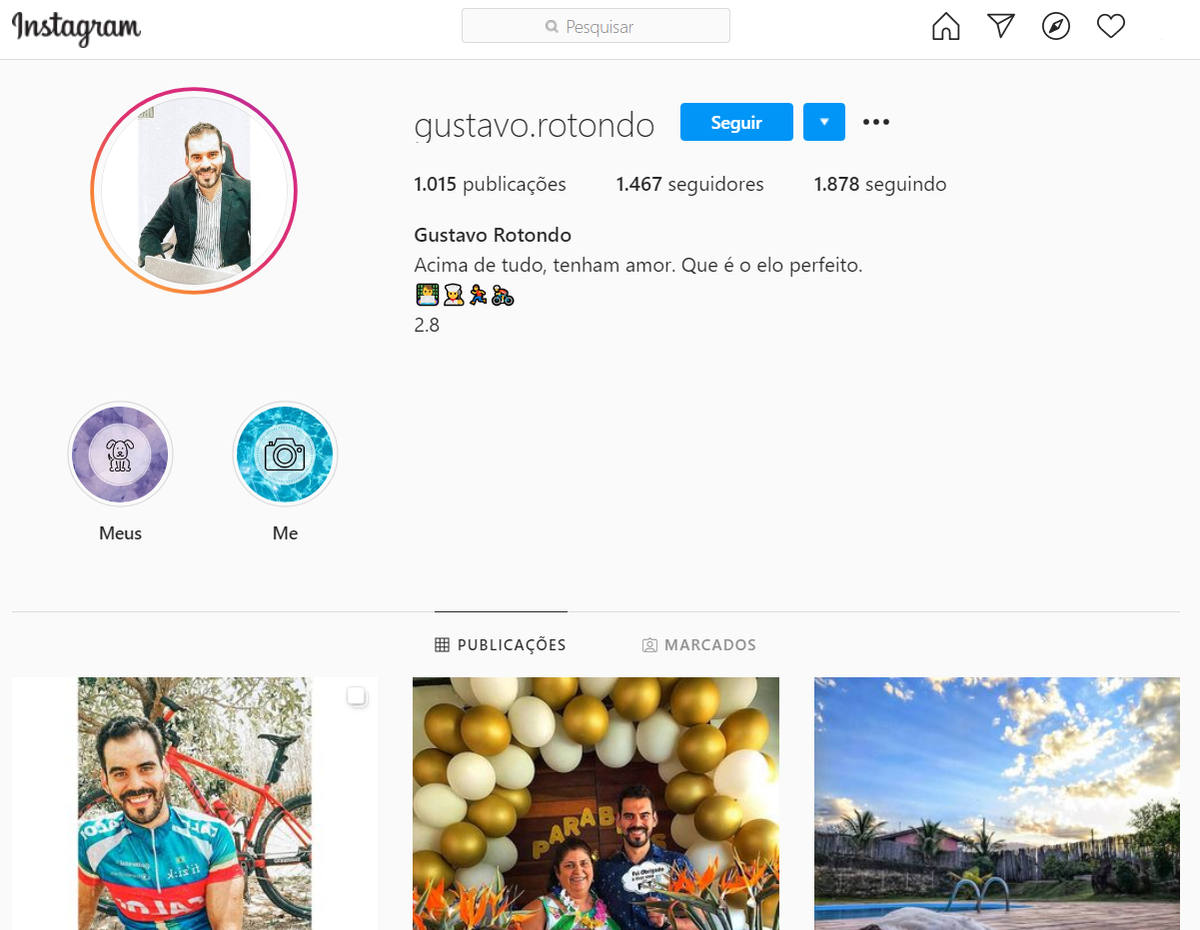
Task: Open the Explore compass icon
Action: click(x=1056, y=26)
